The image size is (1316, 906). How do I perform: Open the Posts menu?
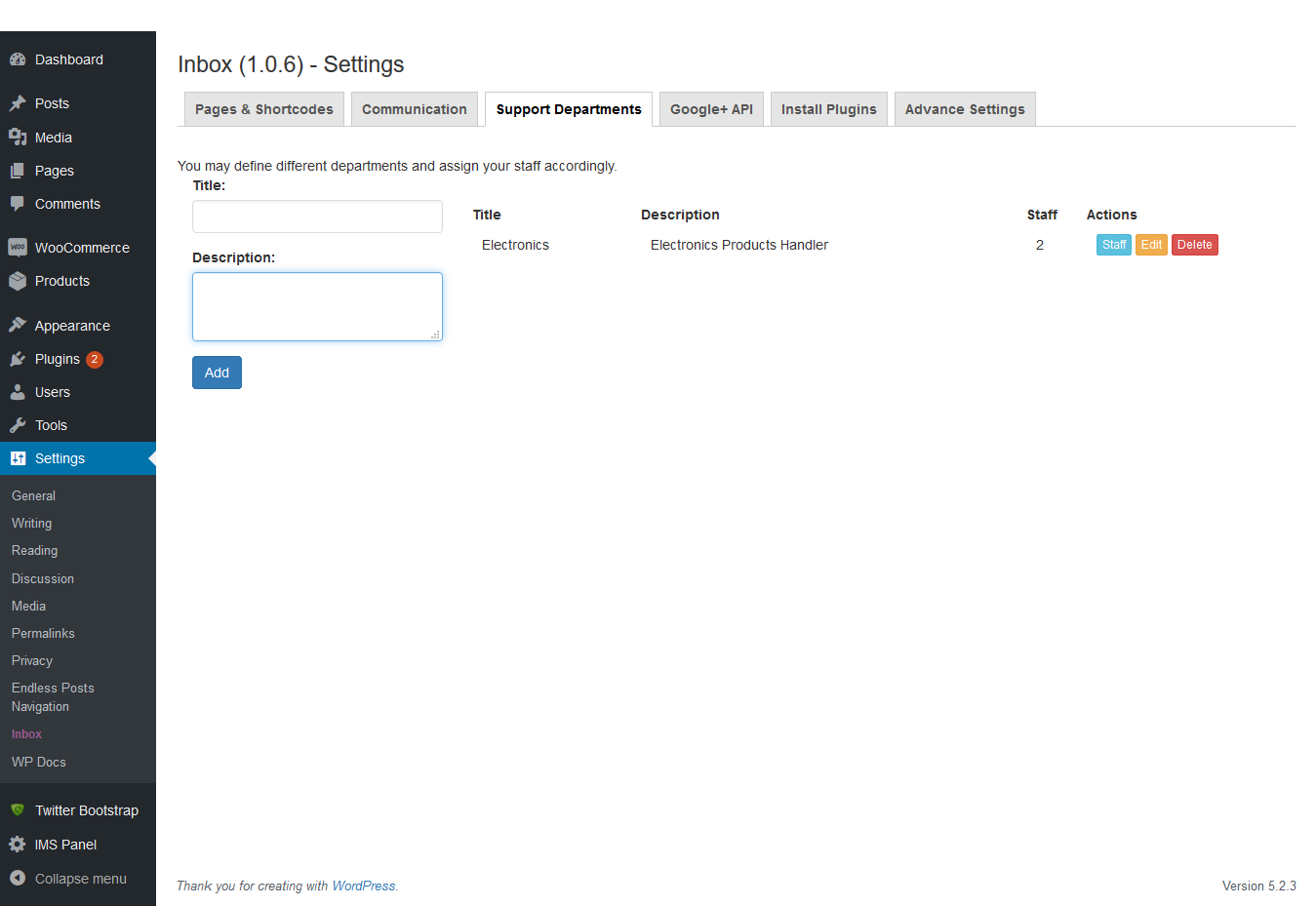[78, 103]
